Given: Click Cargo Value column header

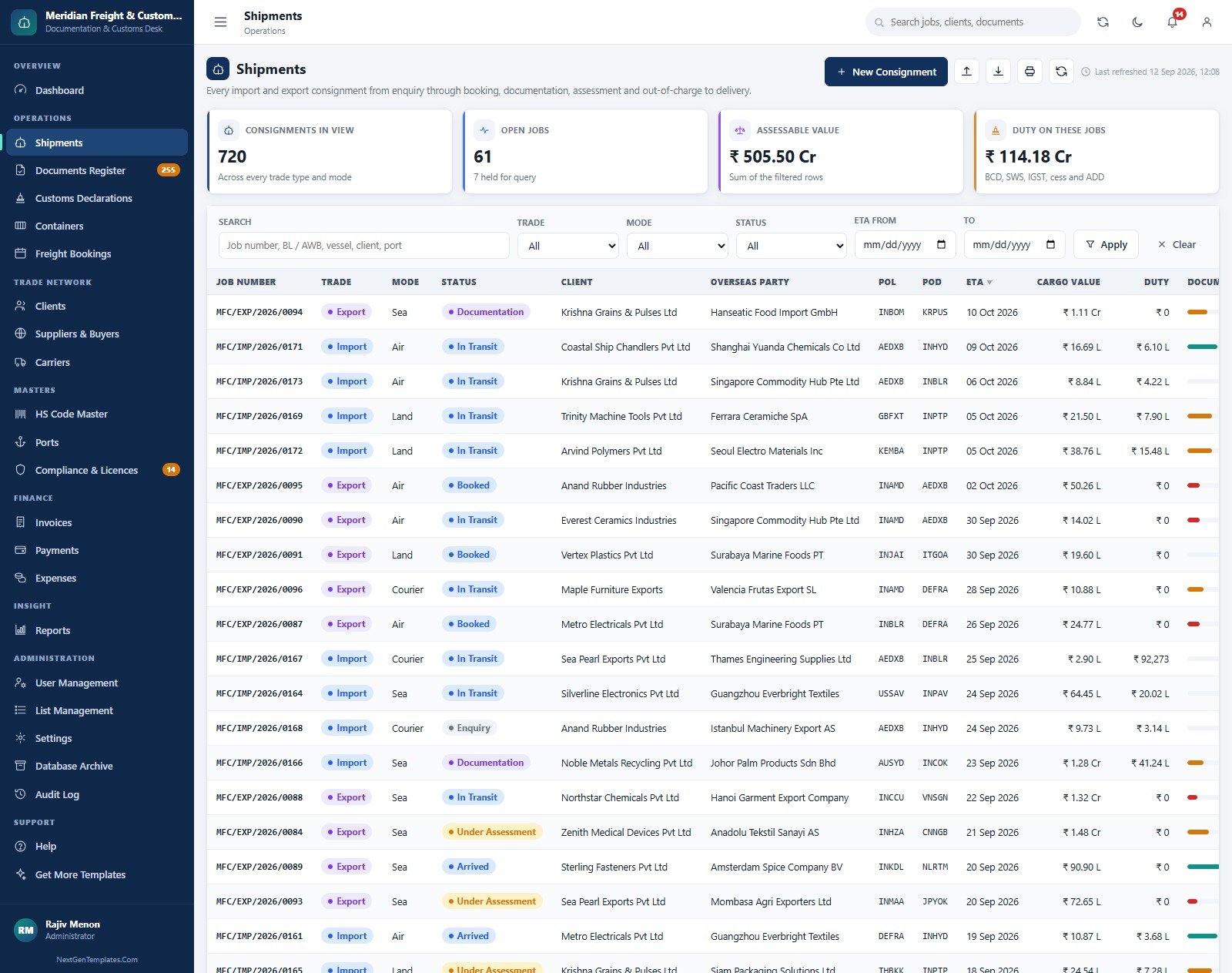Looking at the screenshot, I should [1068, 282].
